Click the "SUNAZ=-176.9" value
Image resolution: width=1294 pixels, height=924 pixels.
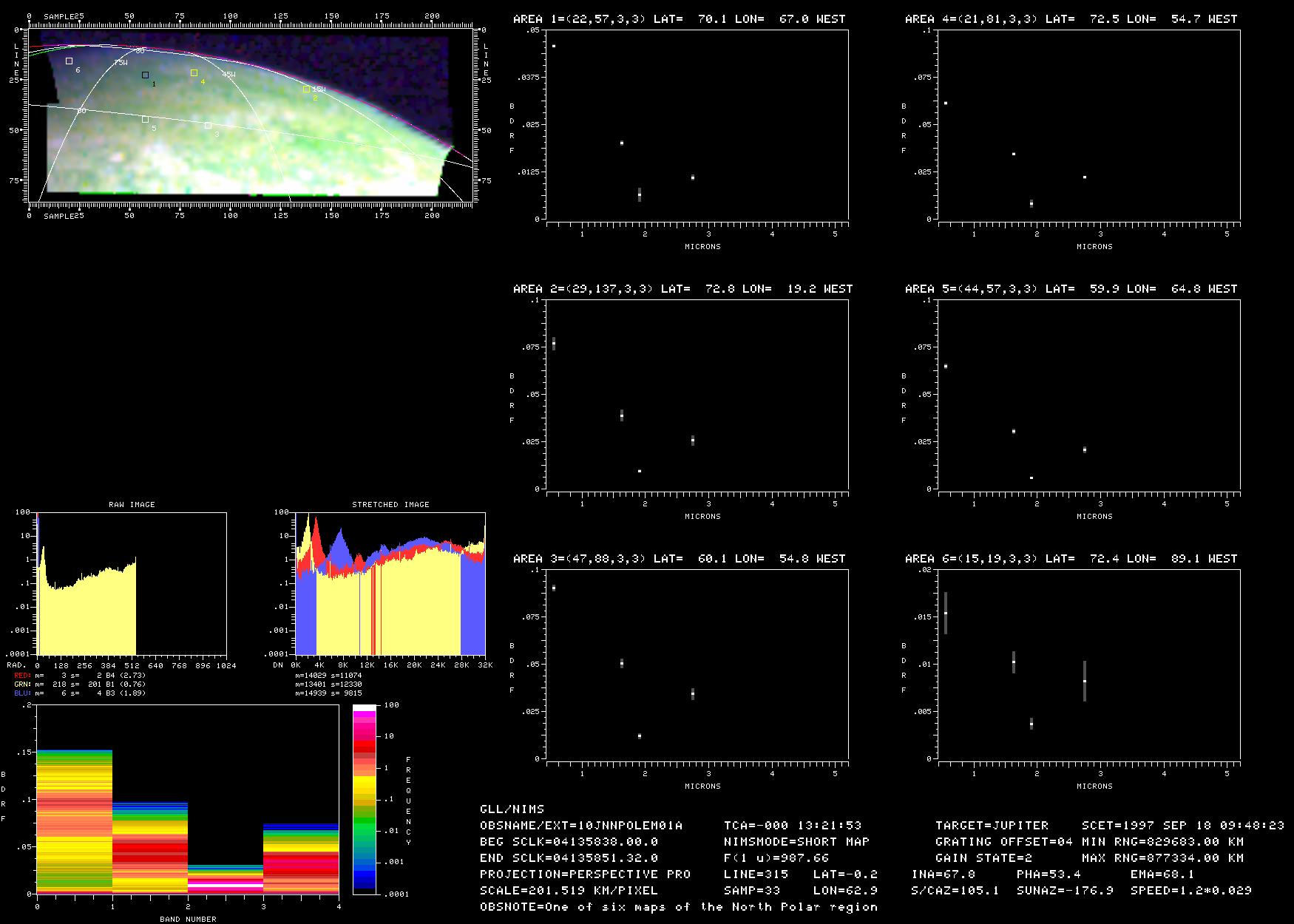1066,891
